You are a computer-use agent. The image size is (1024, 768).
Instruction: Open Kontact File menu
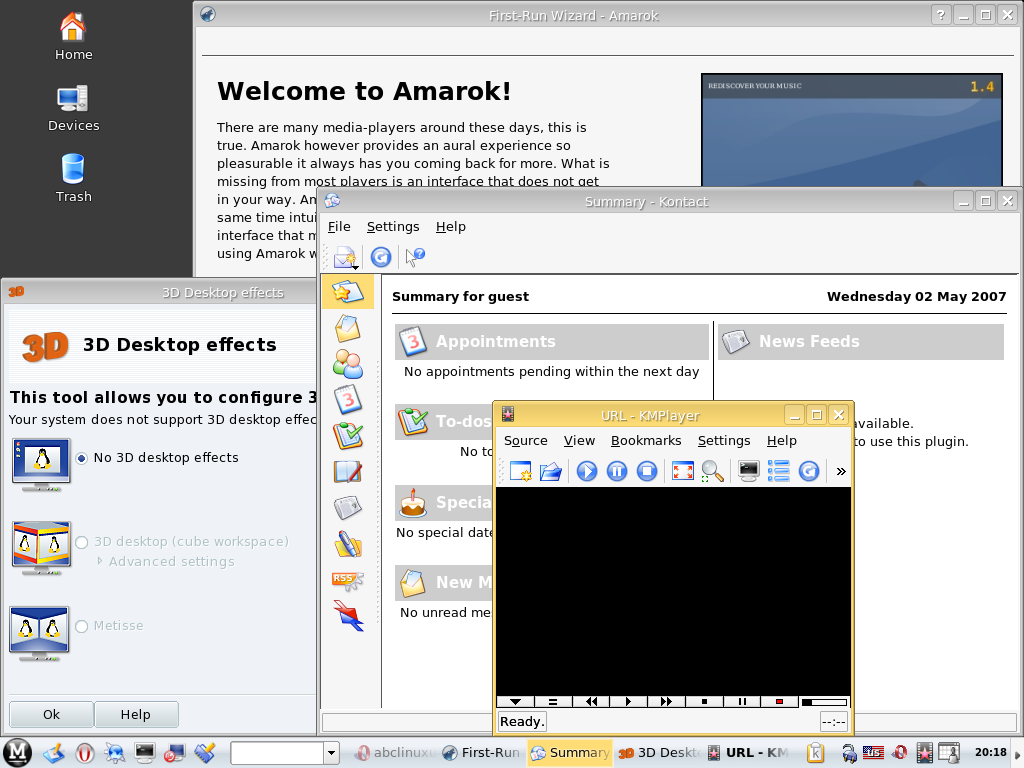(339, 227)
